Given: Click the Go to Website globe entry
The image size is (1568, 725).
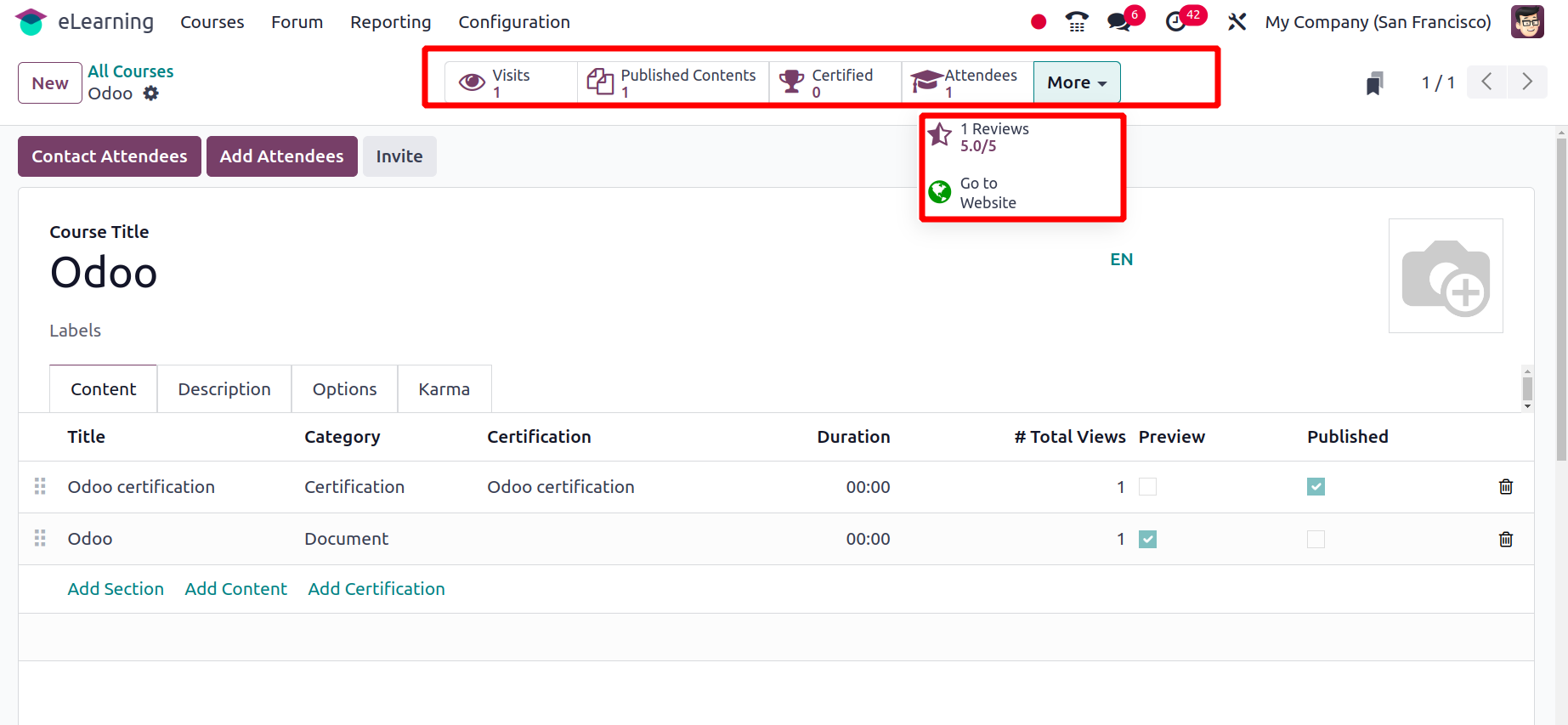Looking at the screenshot, I should click(1022, 193).
